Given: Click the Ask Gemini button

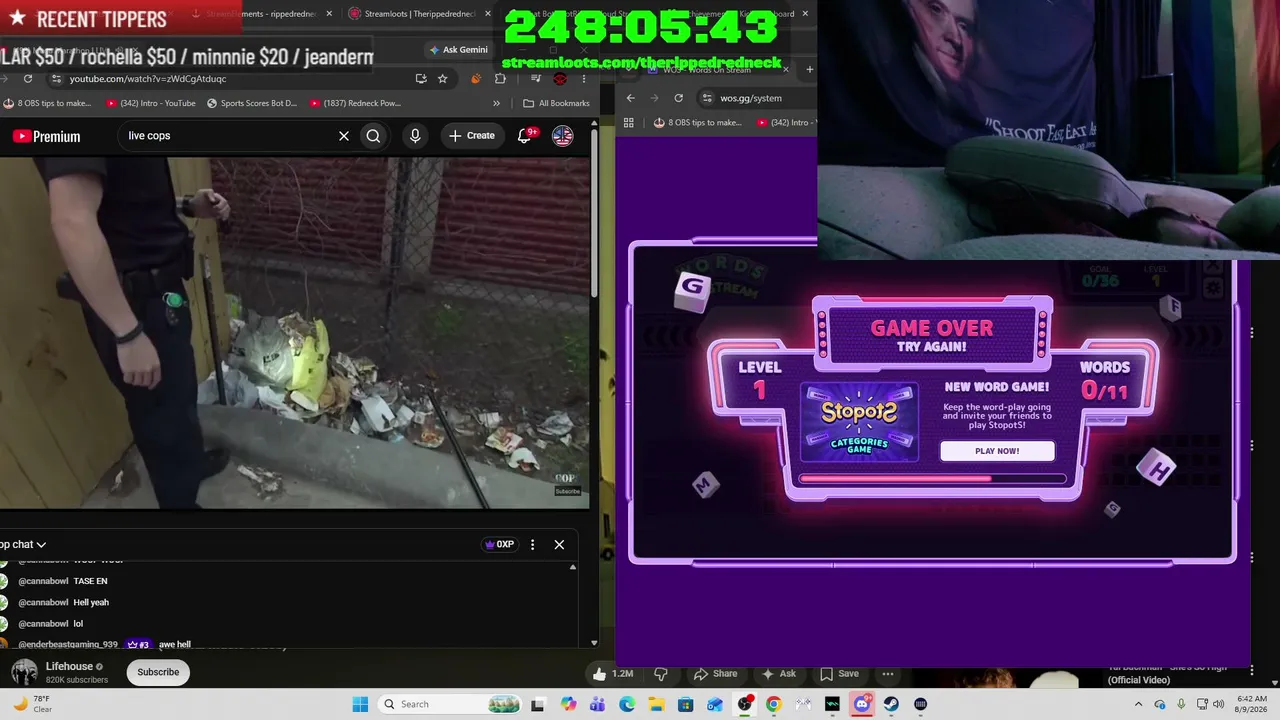Looking at the screenshot, I should point(458,50).
